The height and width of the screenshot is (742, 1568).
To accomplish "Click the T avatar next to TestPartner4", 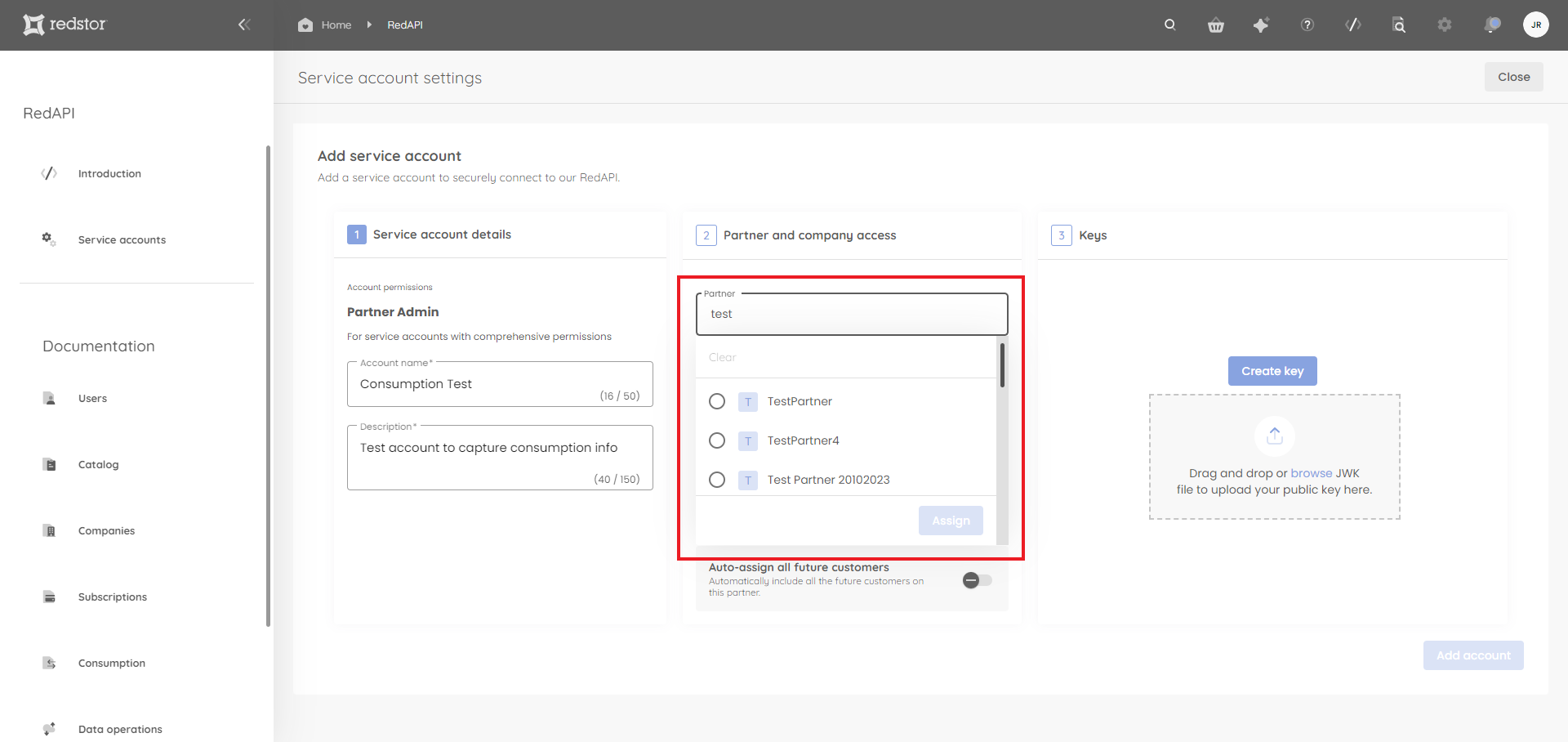I will click(x=747, y=440).
